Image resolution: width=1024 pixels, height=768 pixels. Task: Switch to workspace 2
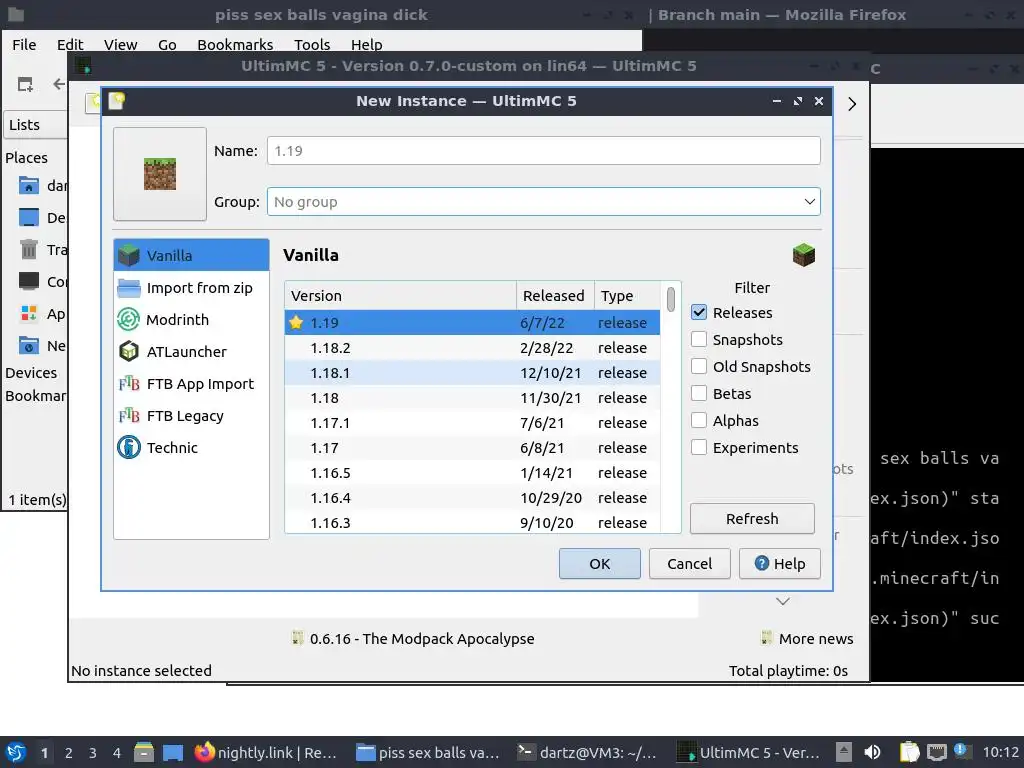point(68,753)
